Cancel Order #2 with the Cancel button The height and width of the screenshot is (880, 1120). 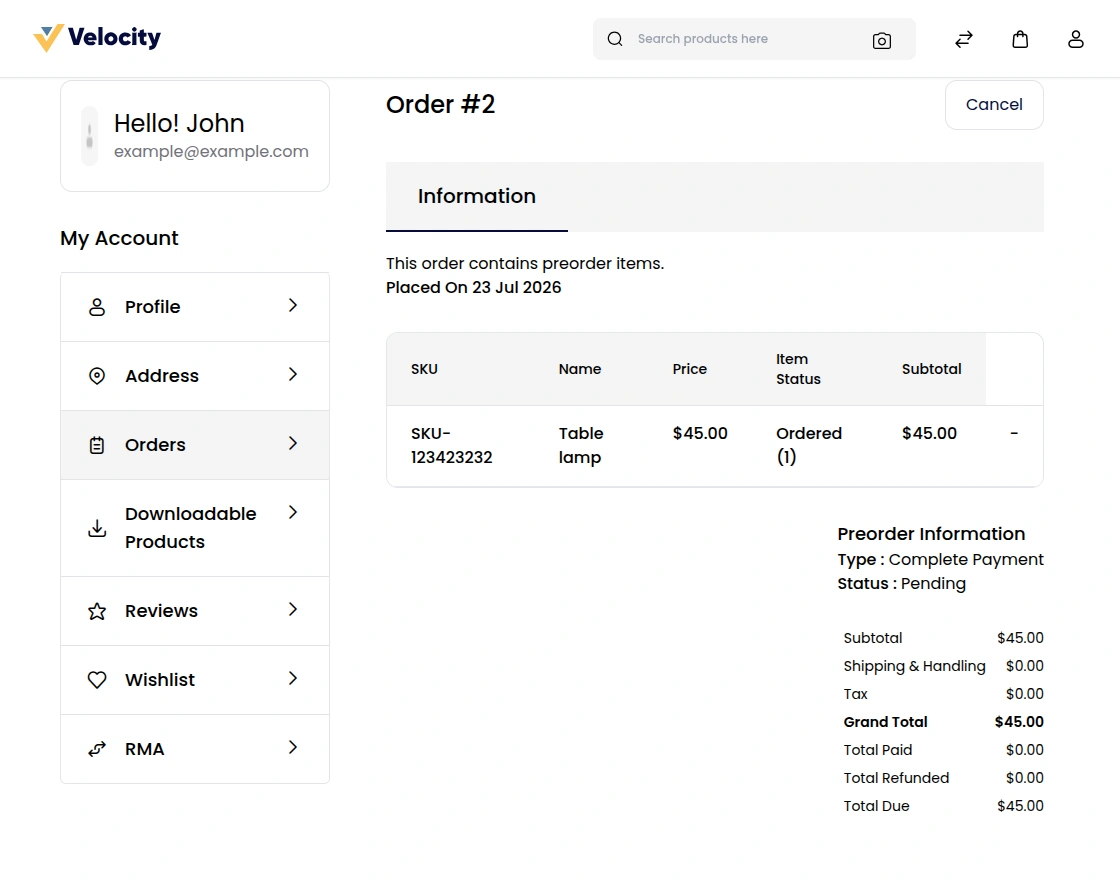tap(994, 105)
